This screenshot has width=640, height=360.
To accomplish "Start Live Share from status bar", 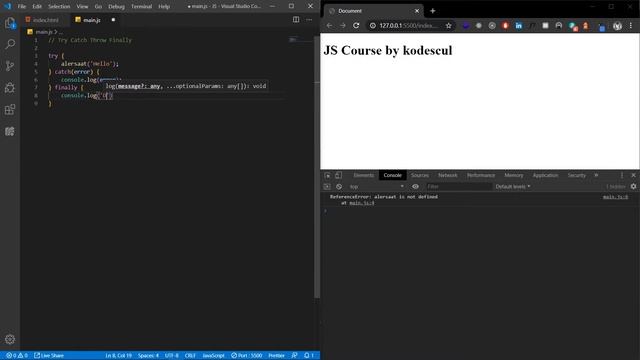I will coord(49,356).
